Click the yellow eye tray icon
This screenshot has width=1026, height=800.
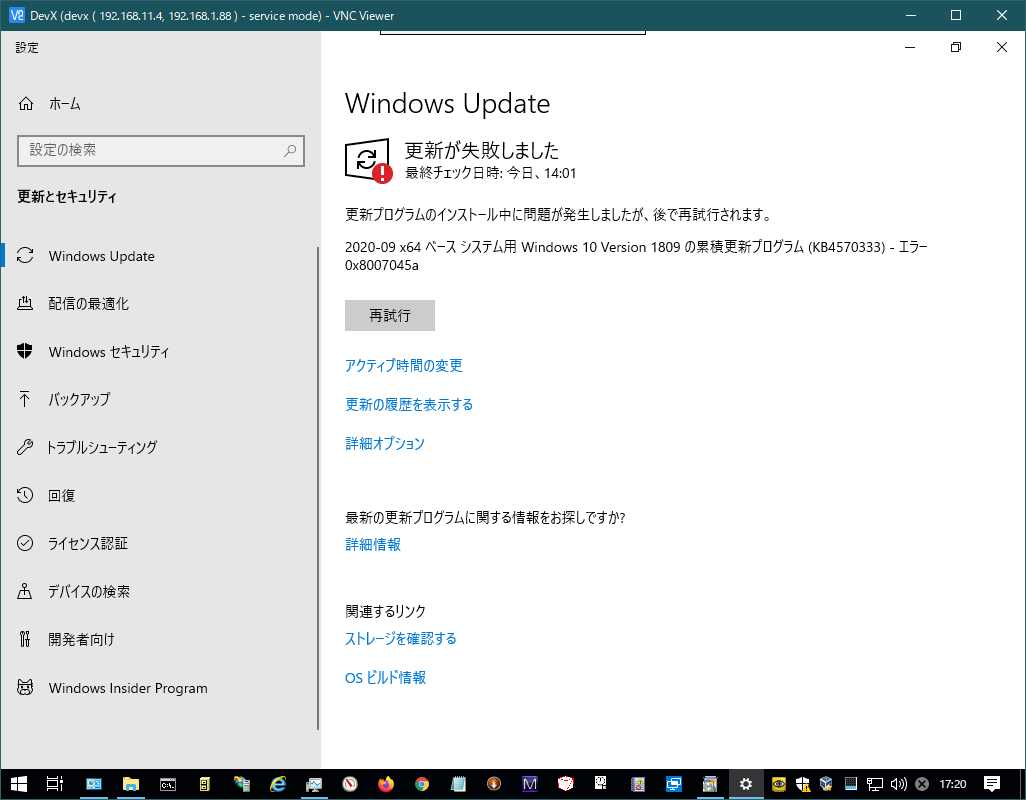(x=779, y=784)
